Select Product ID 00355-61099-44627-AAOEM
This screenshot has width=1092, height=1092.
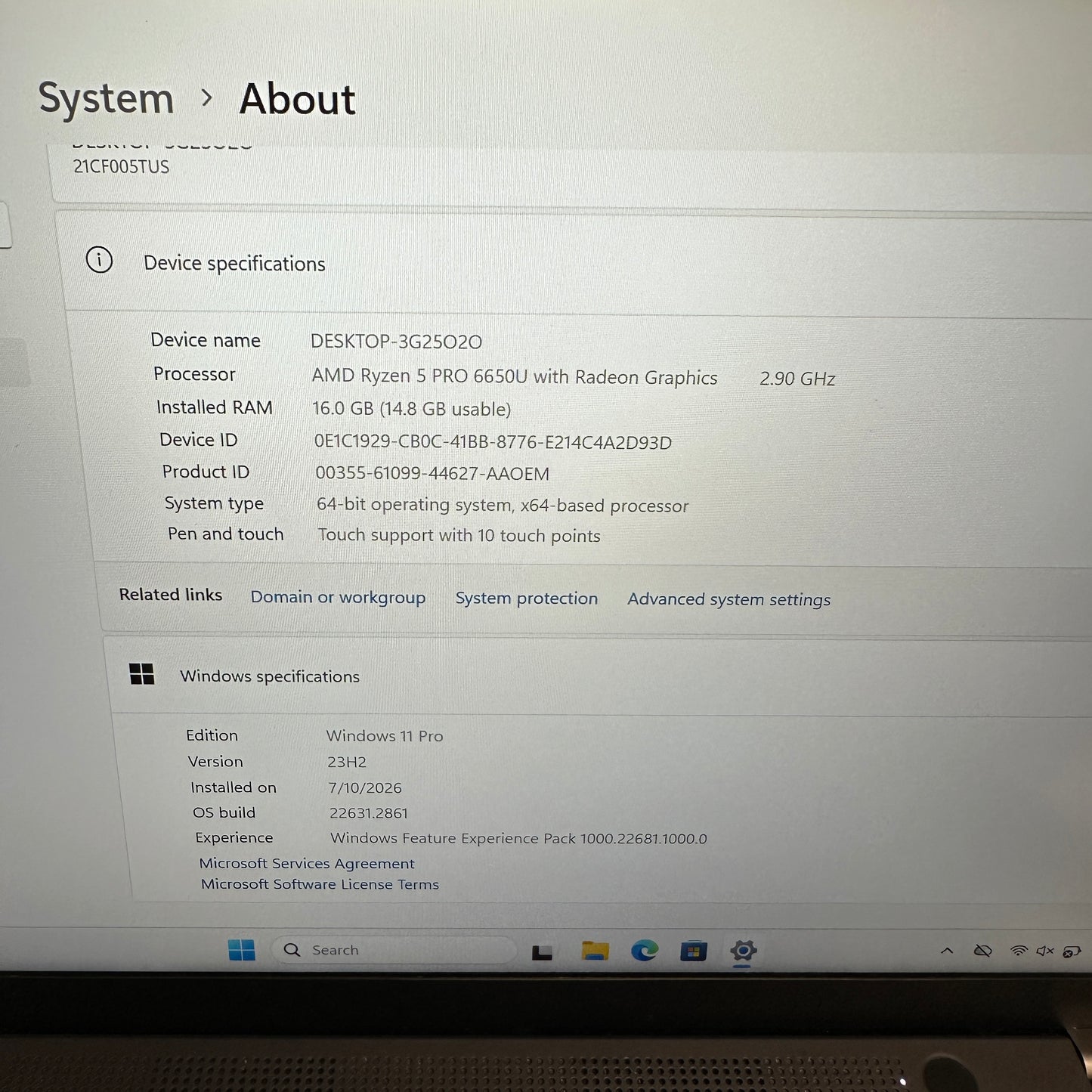(x=432, y=474)
